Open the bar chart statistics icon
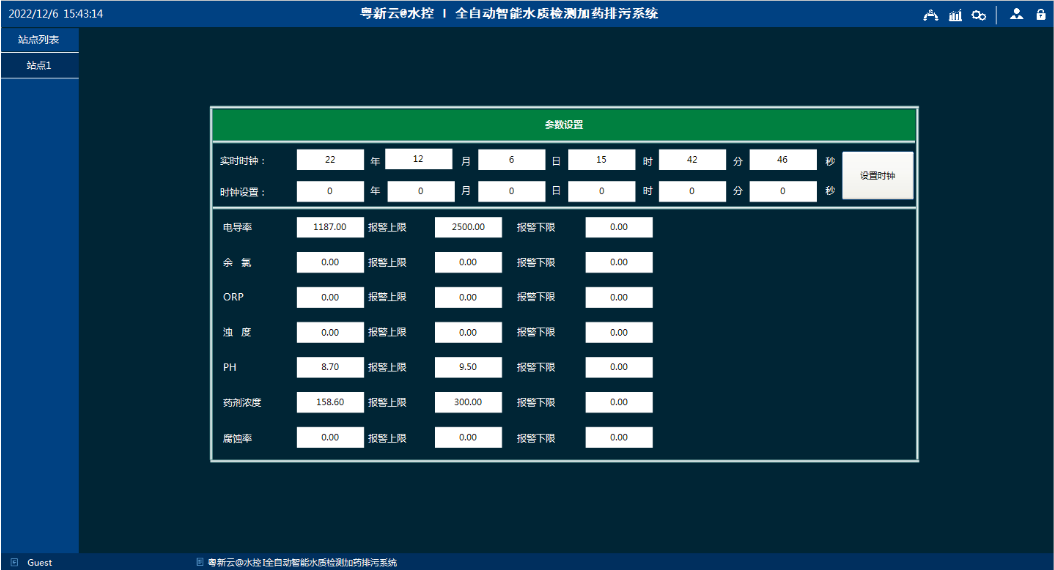Viewport: 1054px width, 570px height. point(955,15)
